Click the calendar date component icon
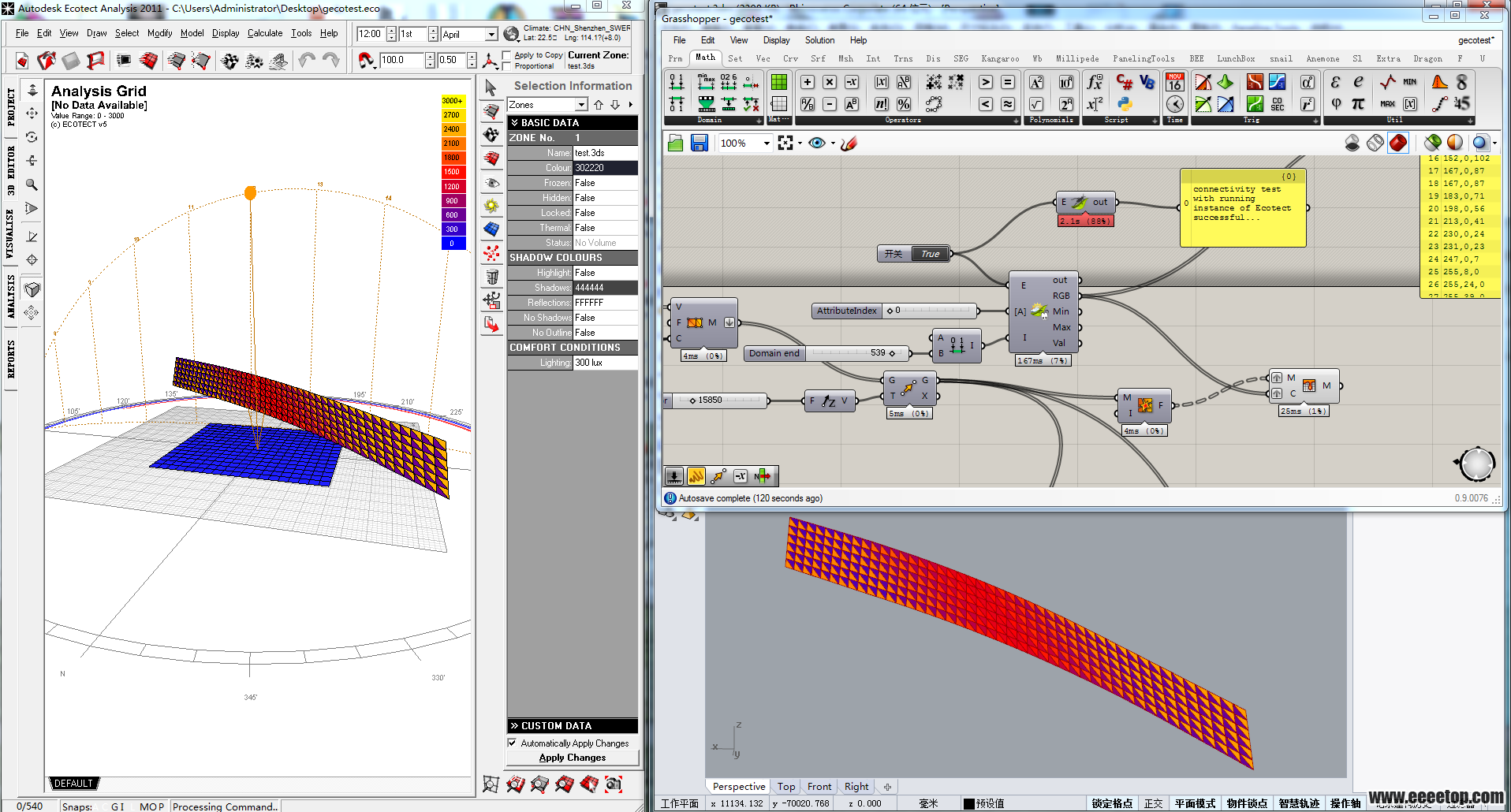This screenshot has width=1511, height=812. (x=1175, y=82)
